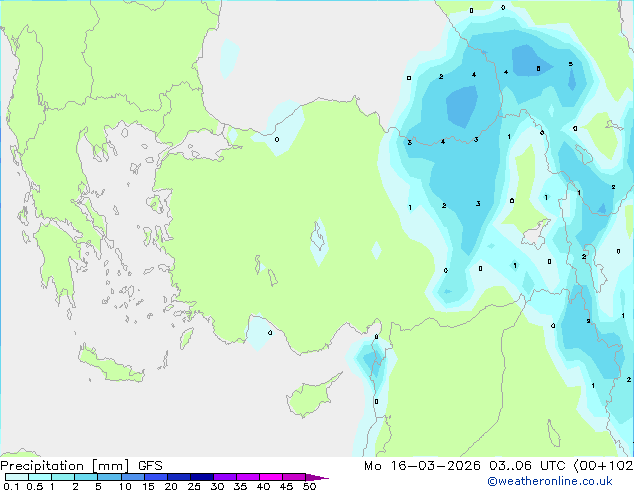Screen dimensions: 634x490
Task: Click the '(00+102' forecast offset text
Action: (603, 466)
